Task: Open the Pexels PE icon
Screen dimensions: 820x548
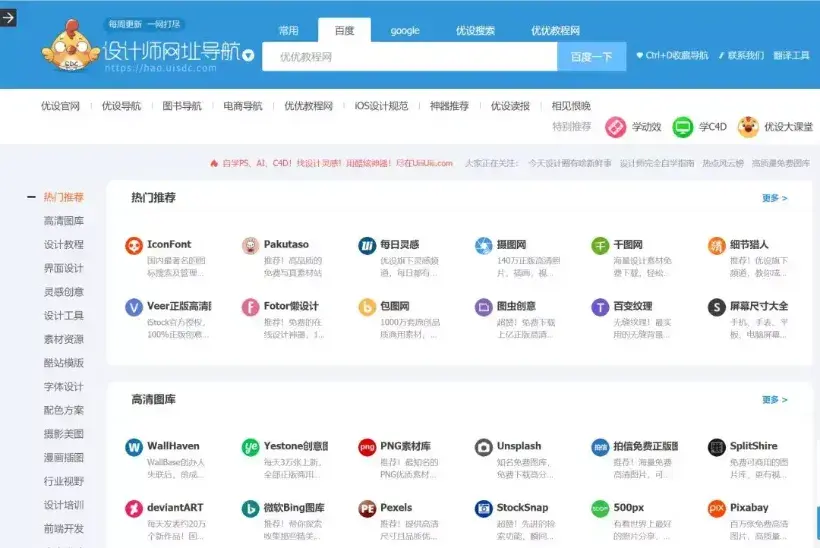Action: pyautogui.click(x=367, y=508)
